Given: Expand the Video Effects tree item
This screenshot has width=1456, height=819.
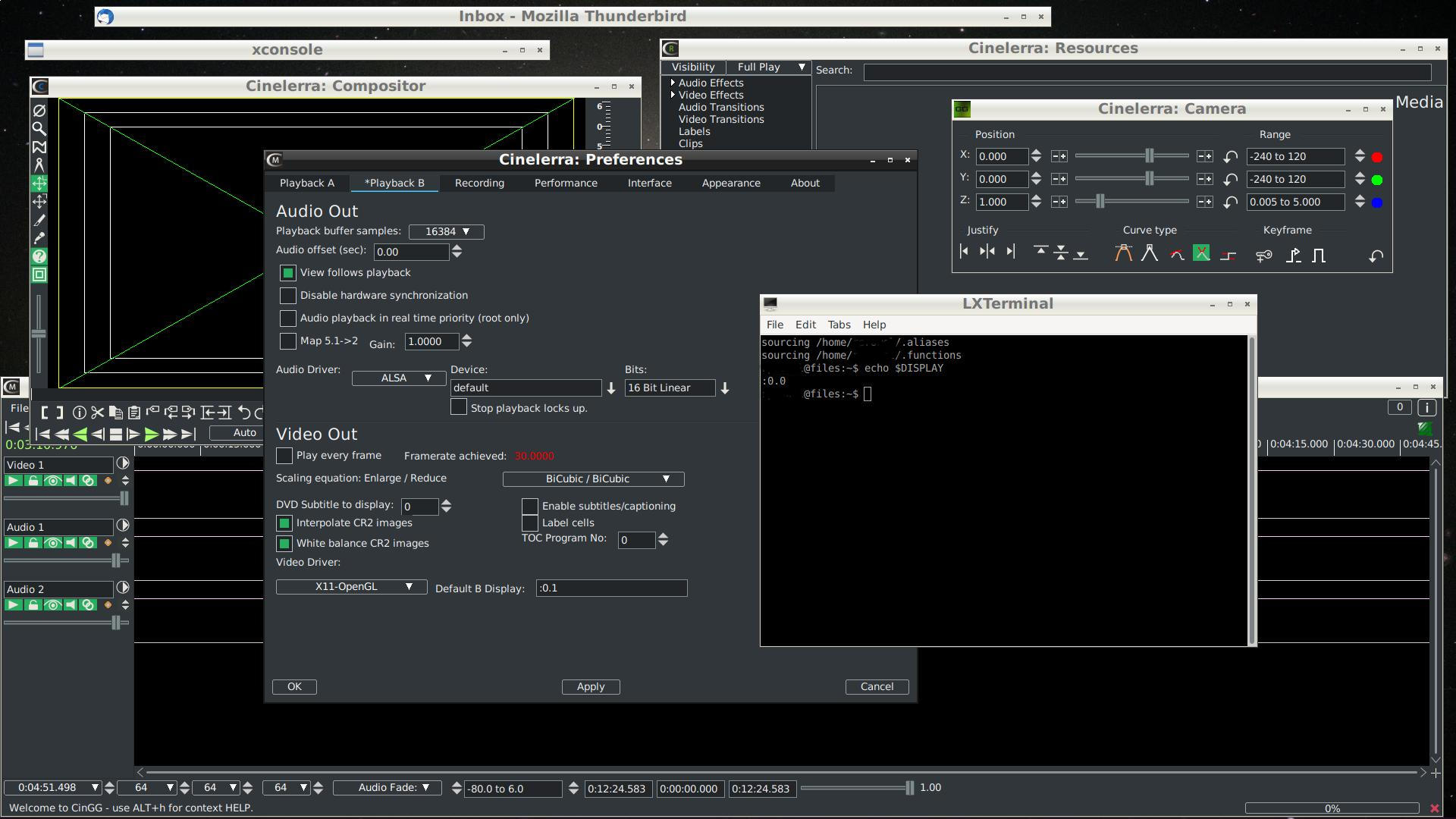Looking at the screenshot, I should coord(673,95).
